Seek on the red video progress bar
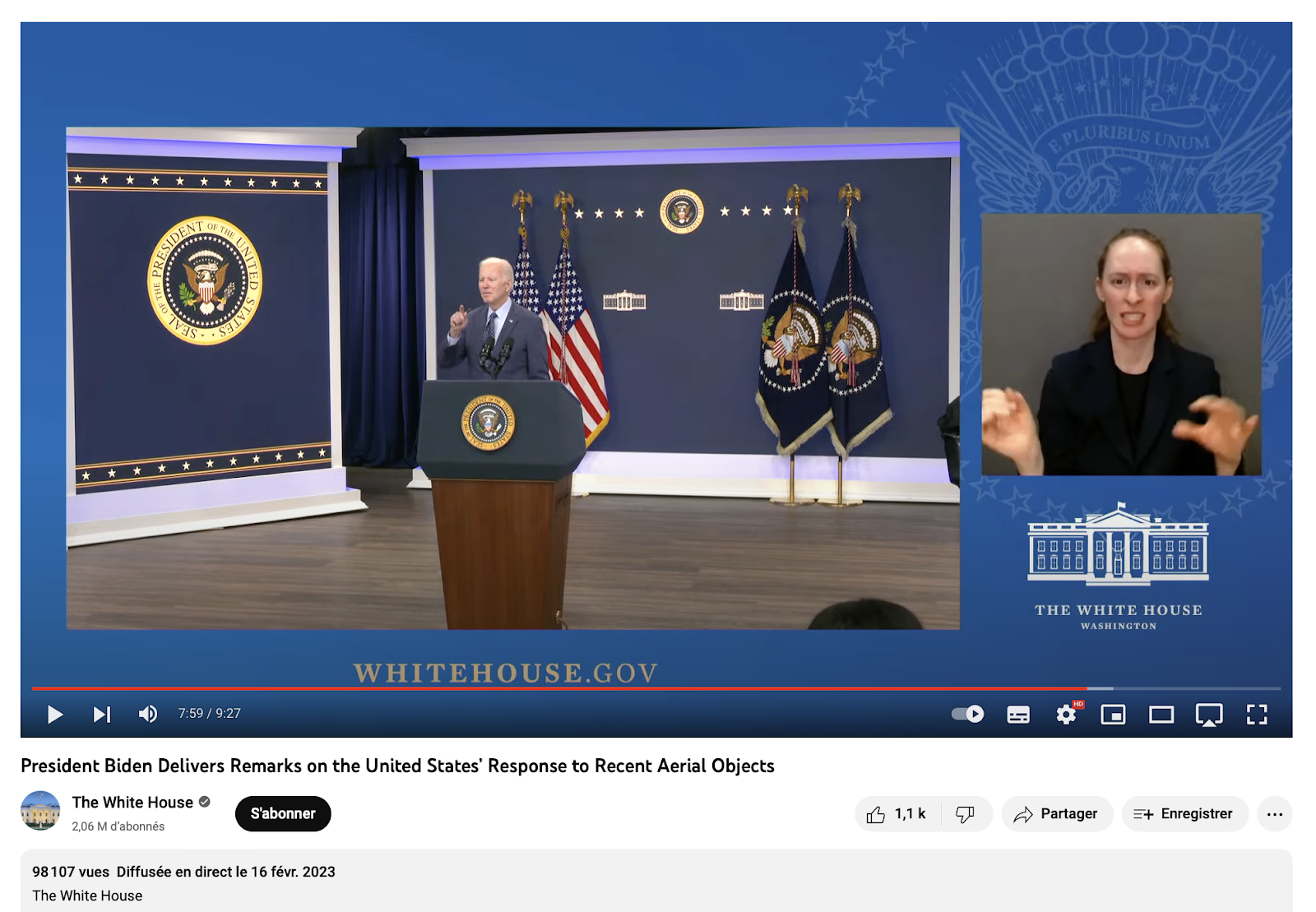 [656, 687]
